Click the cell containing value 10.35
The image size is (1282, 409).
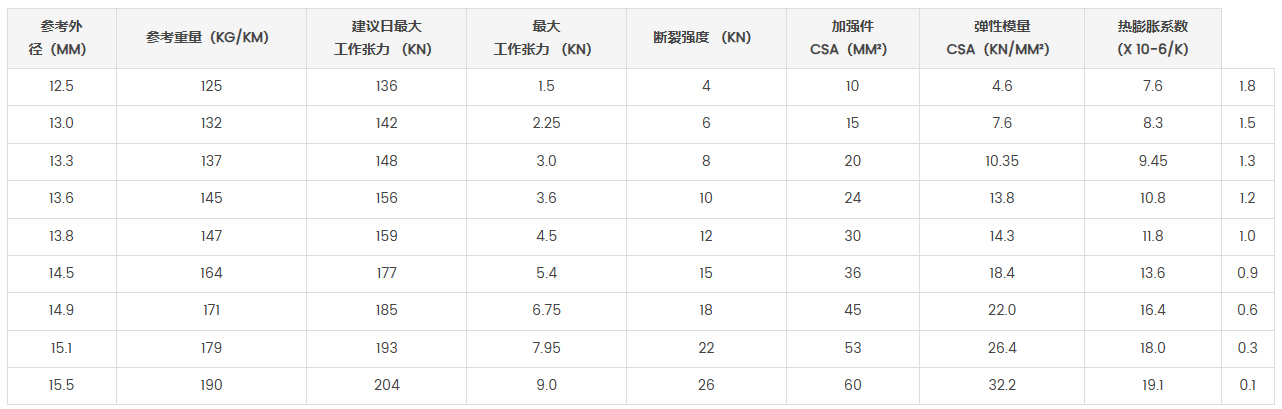(1002, 161)
